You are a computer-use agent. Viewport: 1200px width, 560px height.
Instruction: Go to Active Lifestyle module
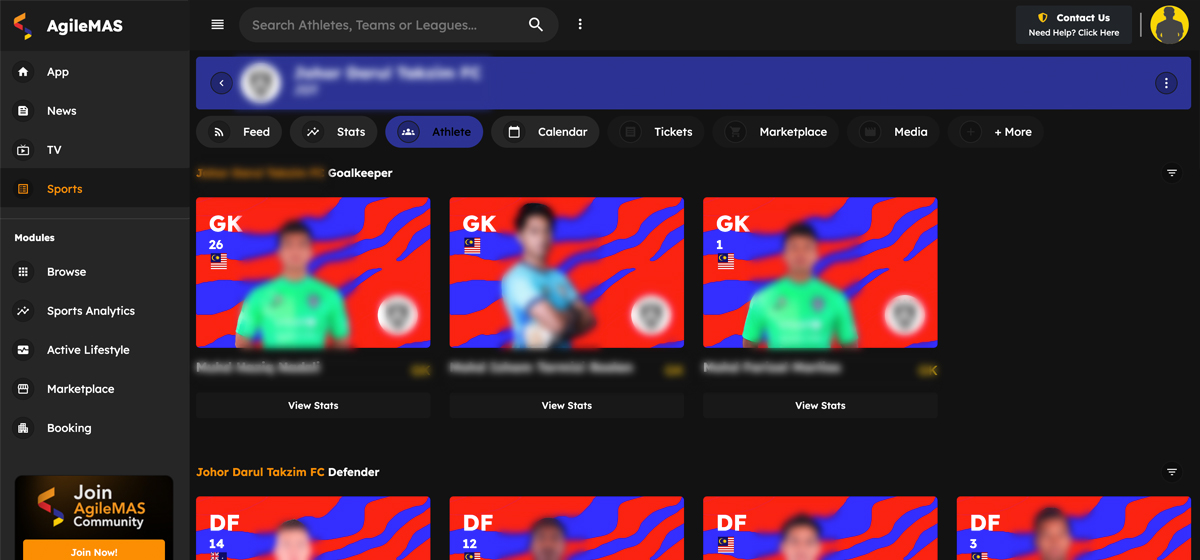[87, 350]
